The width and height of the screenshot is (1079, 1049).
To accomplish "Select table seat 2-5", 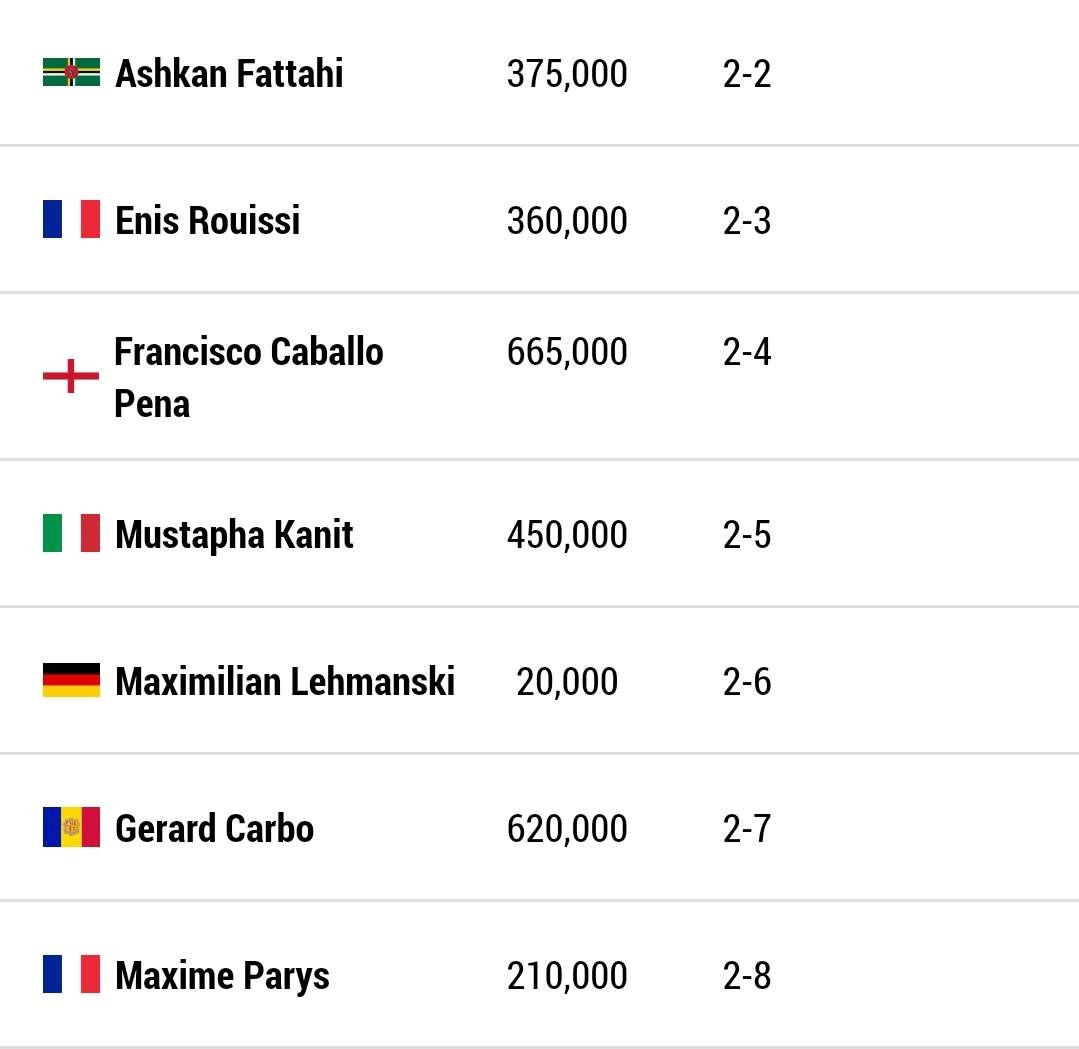I will tap(747, 535).
